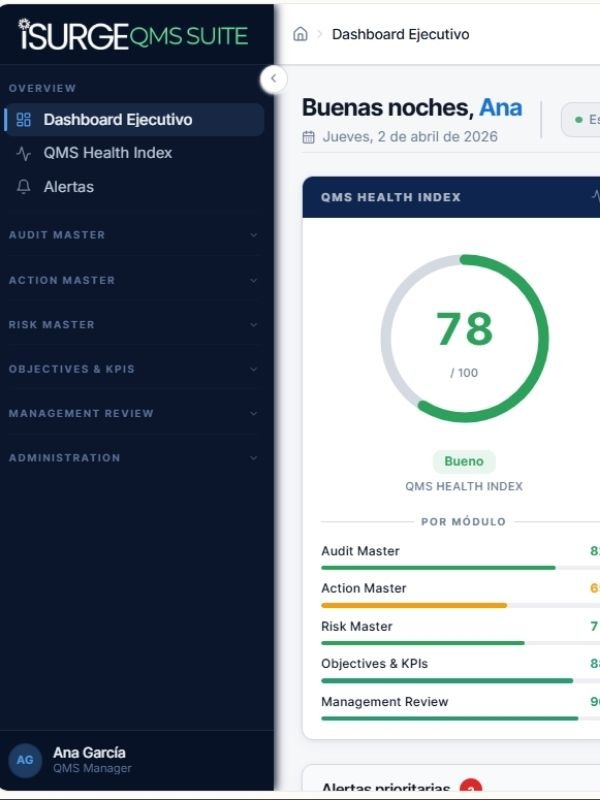Click the Bueno status badge

pyautogui.click(x=464, y=461)
